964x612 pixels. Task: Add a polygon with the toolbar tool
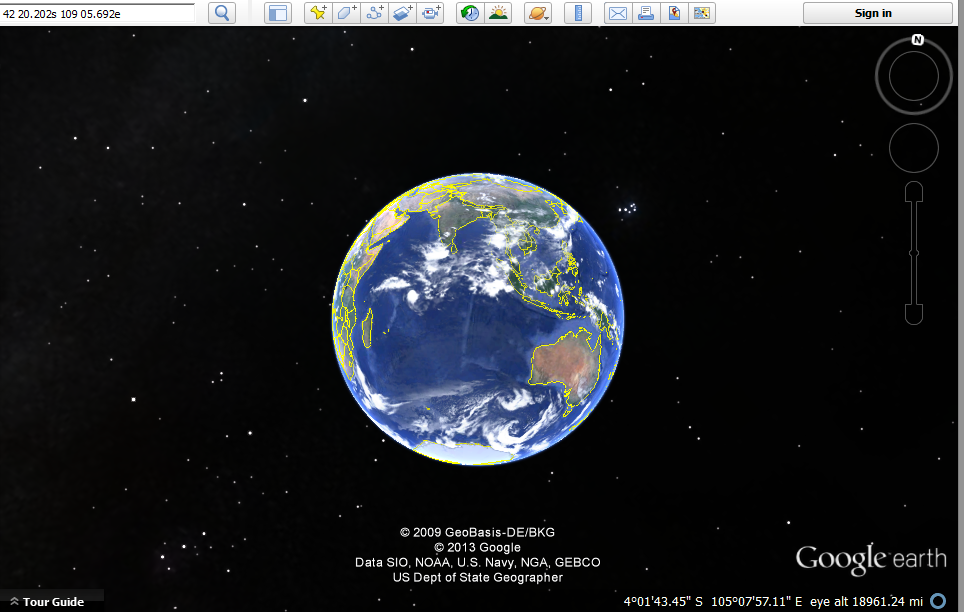pos(345,13)
